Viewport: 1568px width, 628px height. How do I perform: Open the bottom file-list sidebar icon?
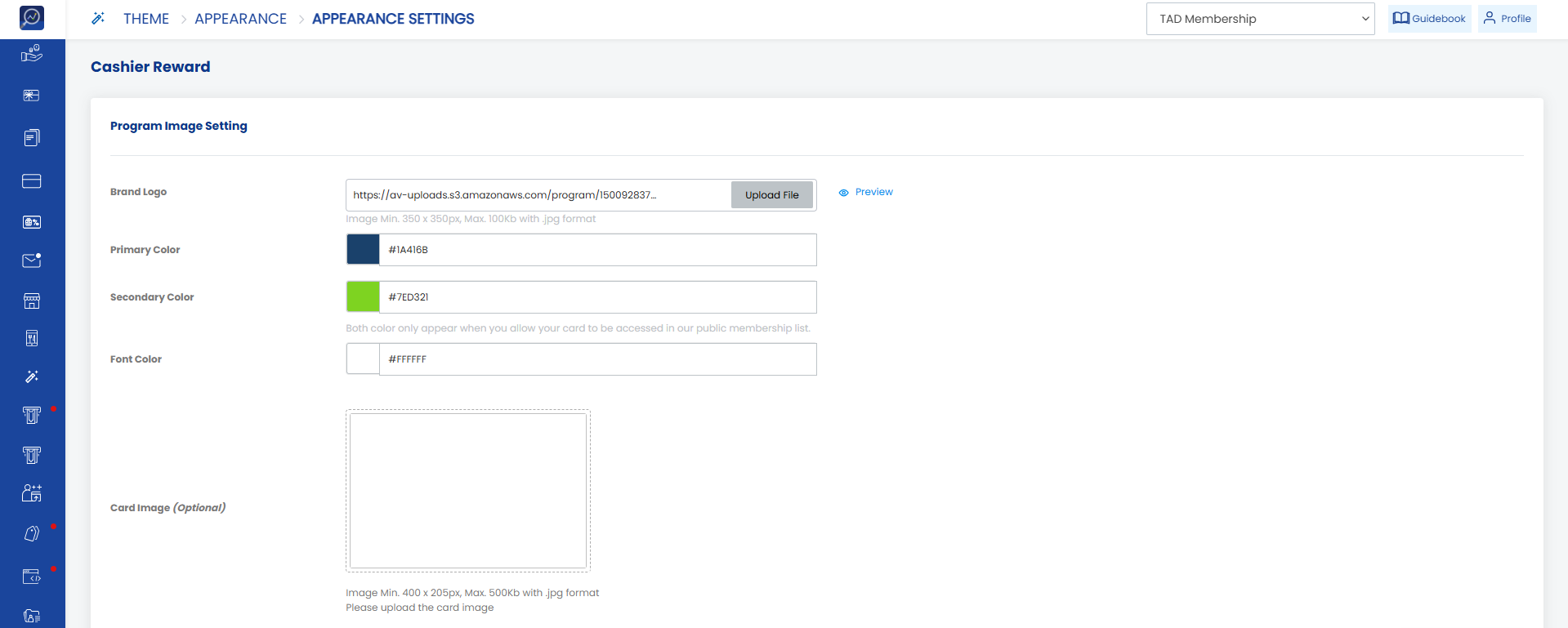coord(32,616)
